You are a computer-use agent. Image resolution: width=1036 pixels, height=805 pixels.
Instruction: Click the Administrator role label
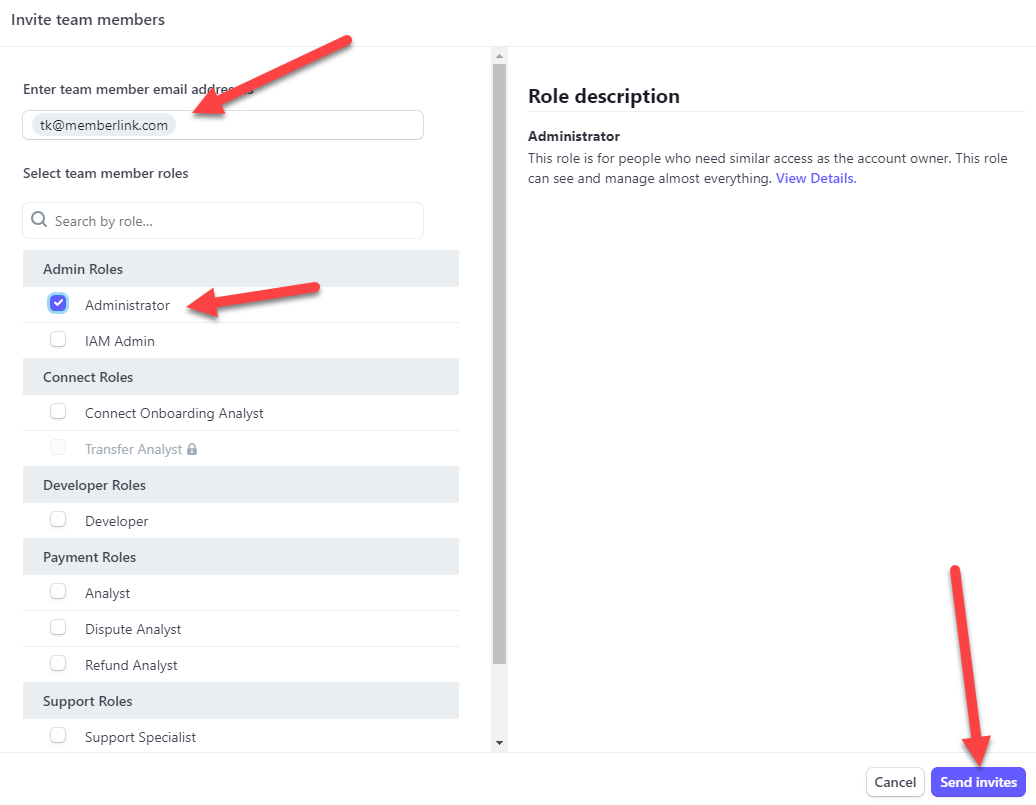click(x=128, y=305)
